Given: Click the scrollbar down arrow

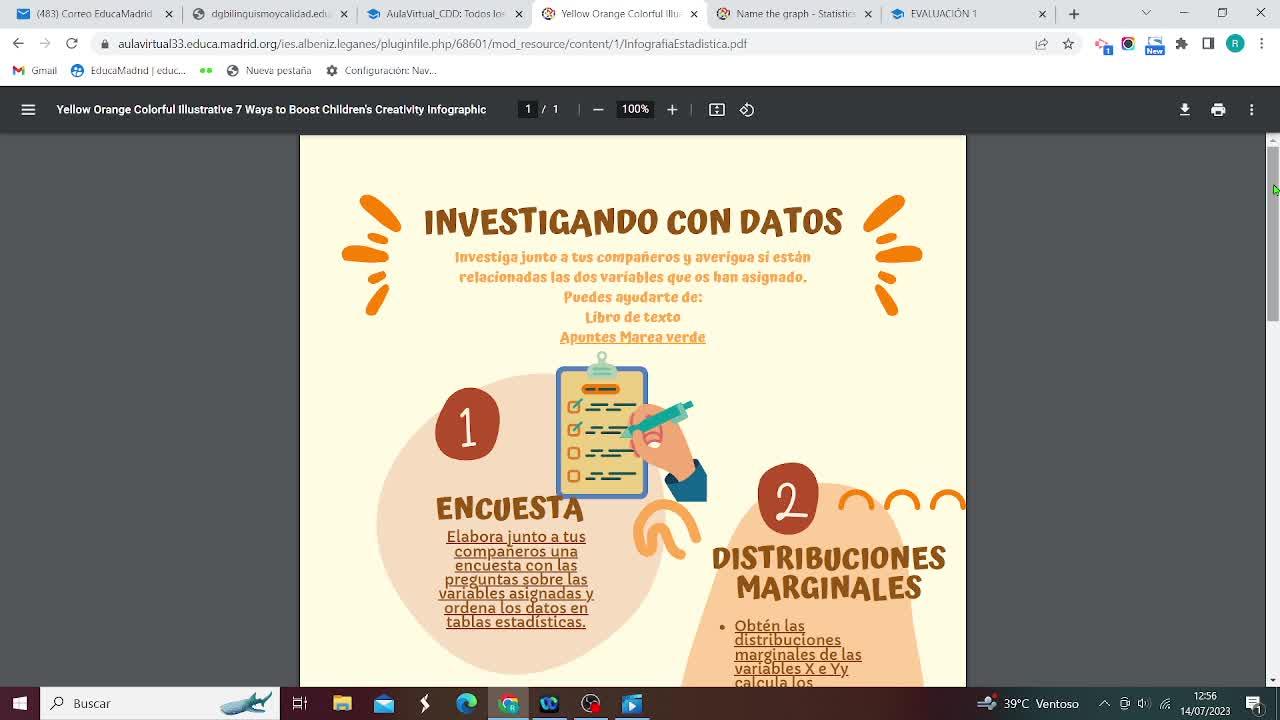Looking at the screenshot, I should pyautogui.click(x=1273, y=680).
